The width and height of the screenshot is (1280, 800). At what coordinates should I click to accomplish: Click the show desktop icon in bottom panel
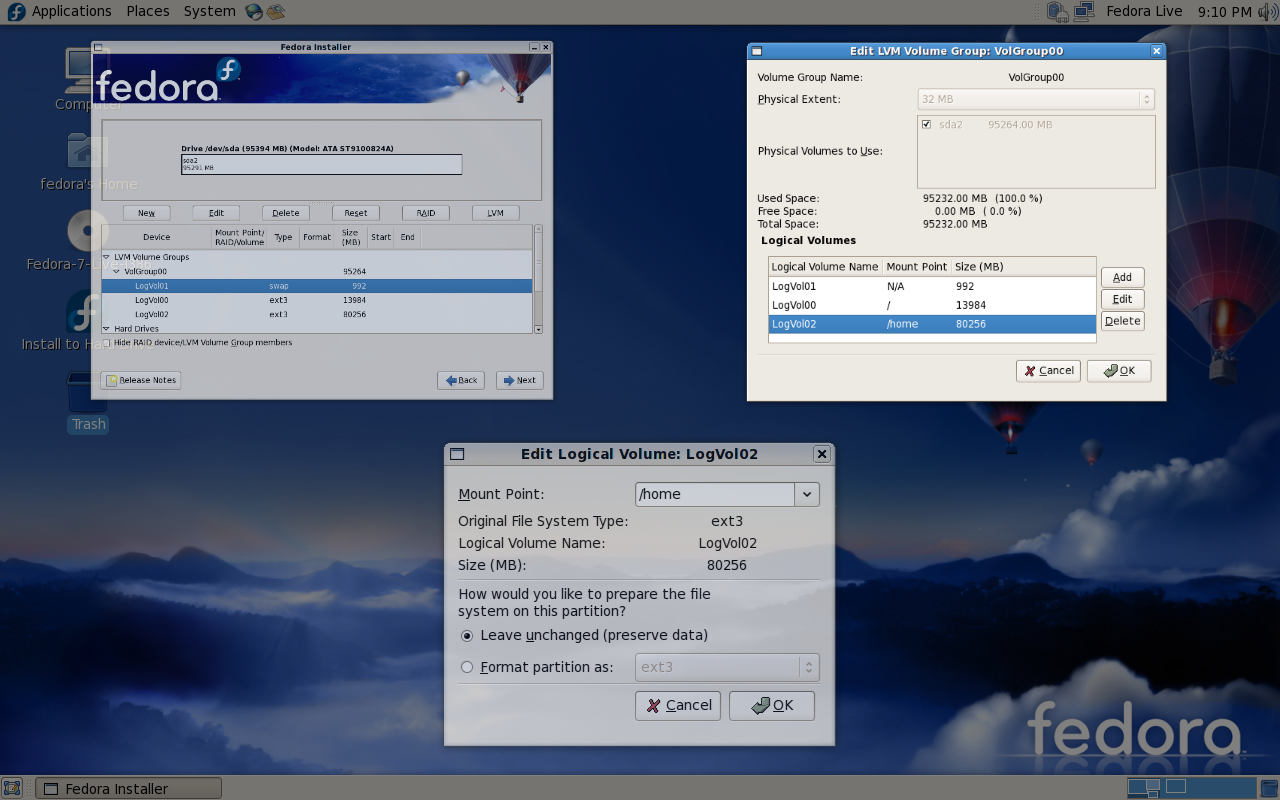click(13, 788)
